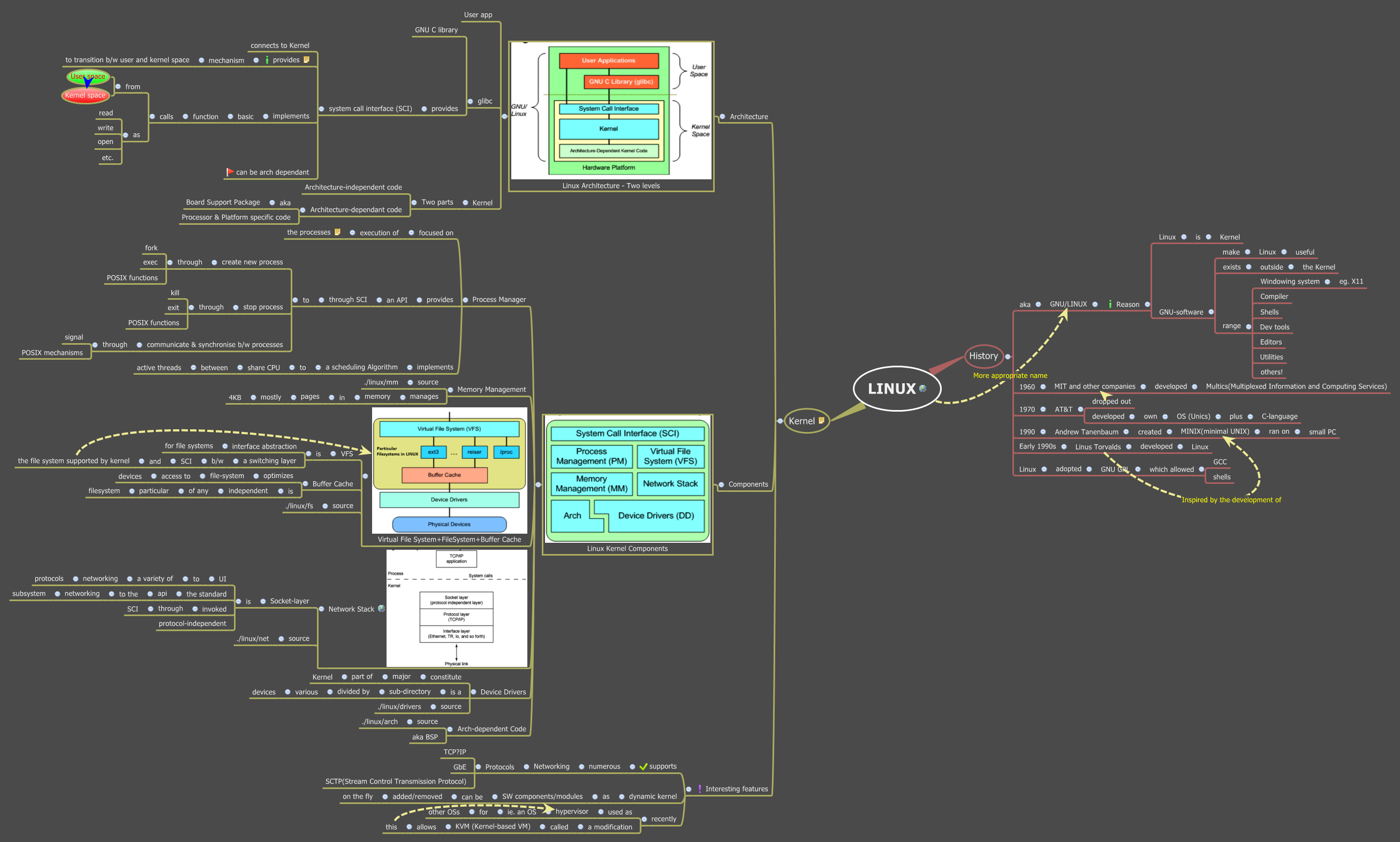Click the yellow note icon after 'provides'
The image size is (1400, 842).
[306, 59]
